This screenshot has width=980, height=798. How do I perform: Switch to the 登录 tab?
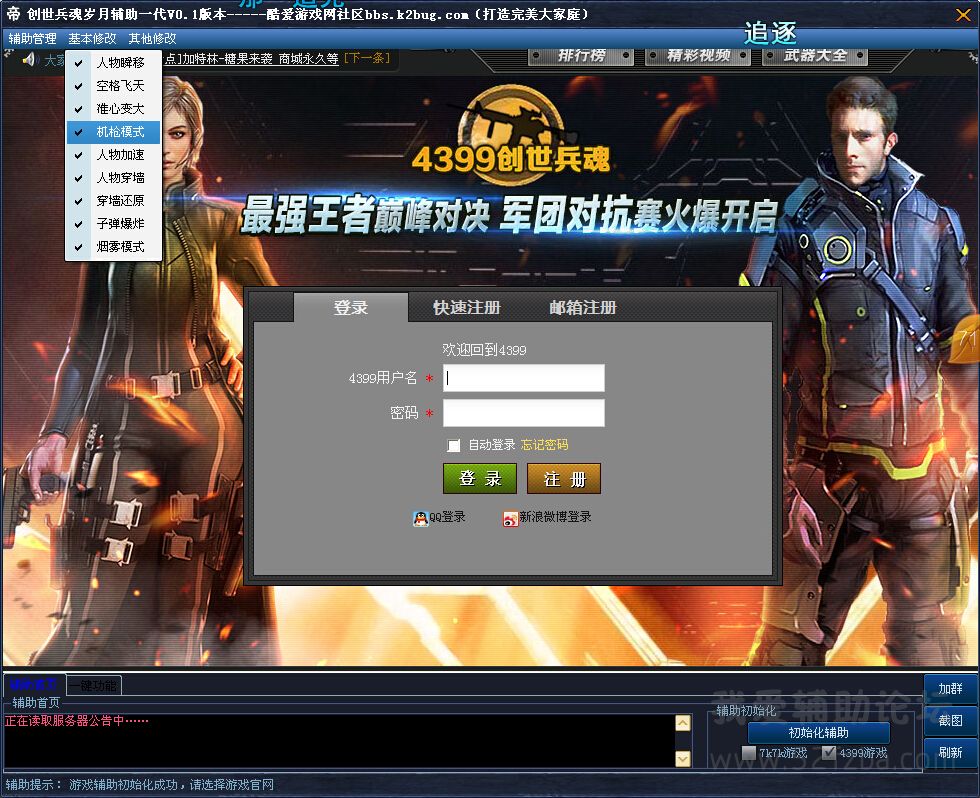351,307
